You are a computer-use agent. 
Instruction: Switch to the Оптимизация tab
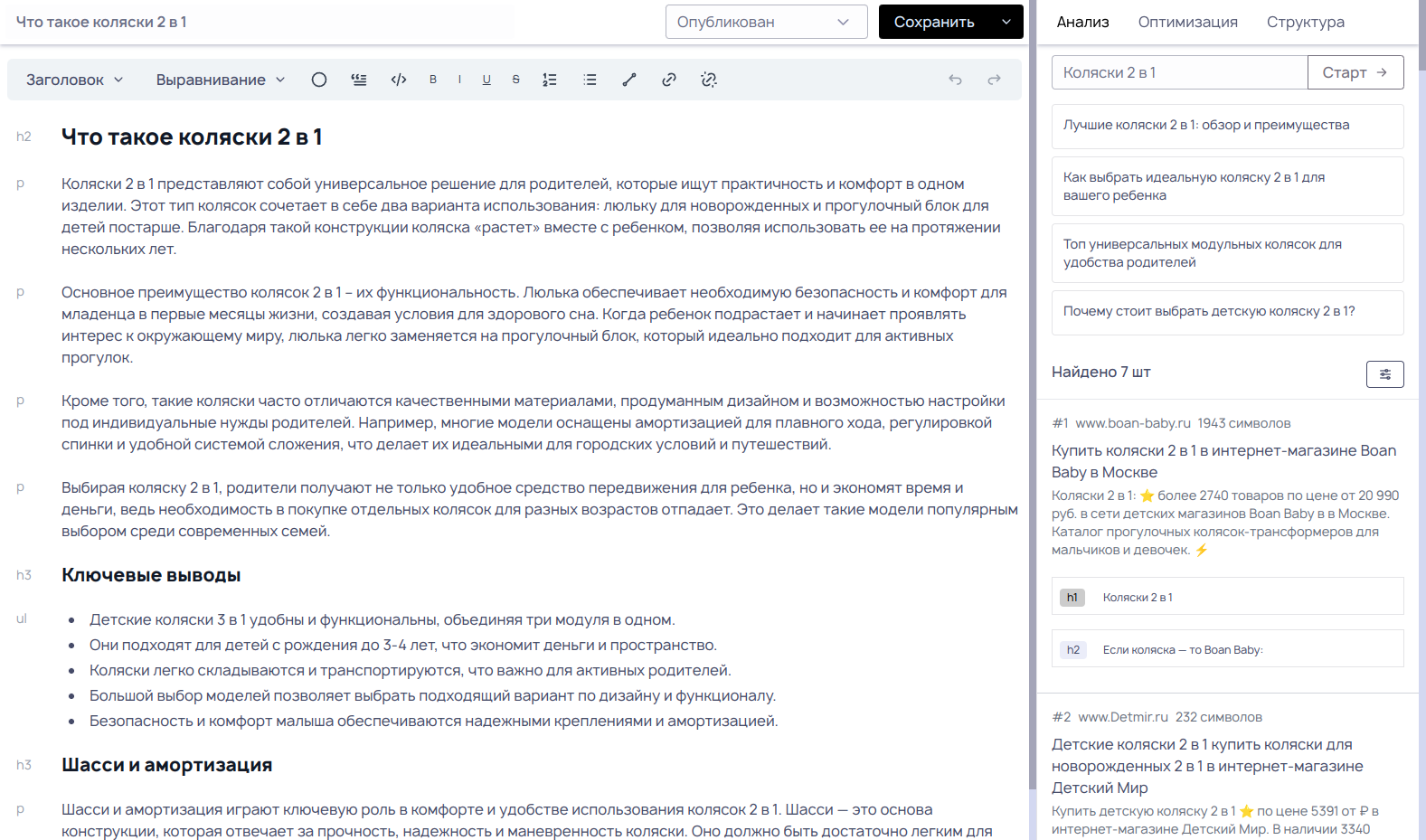(1187, 22)
